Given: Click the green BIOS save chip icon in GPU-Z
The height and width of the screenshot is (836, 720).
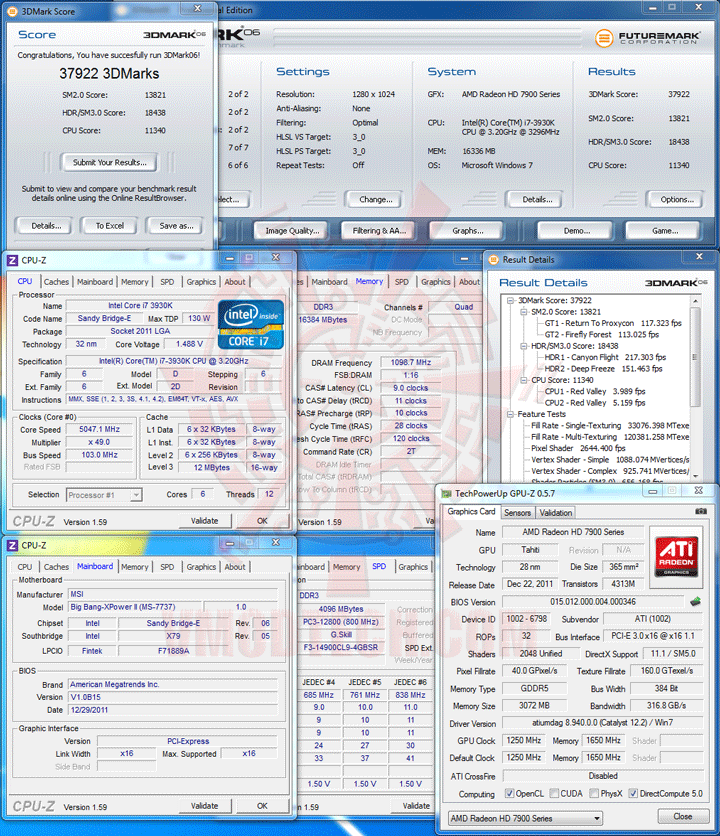Looking at the screenshot, I should [695, 601].
